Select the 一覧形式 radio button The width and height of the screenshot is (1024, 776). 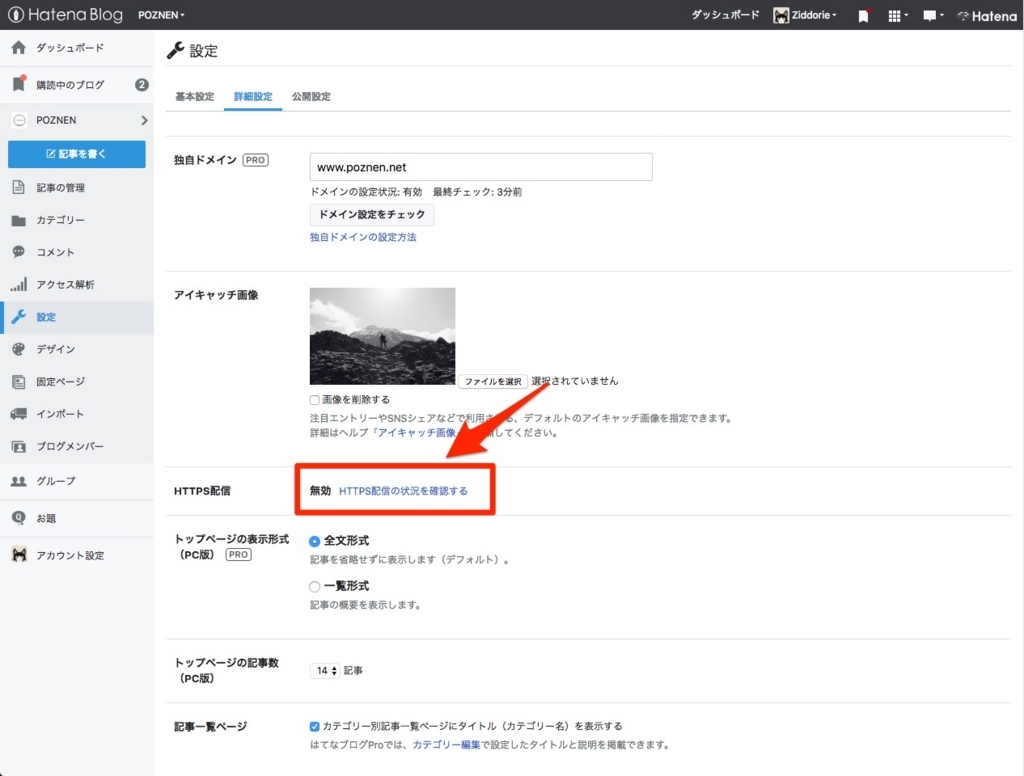[315, 585]
